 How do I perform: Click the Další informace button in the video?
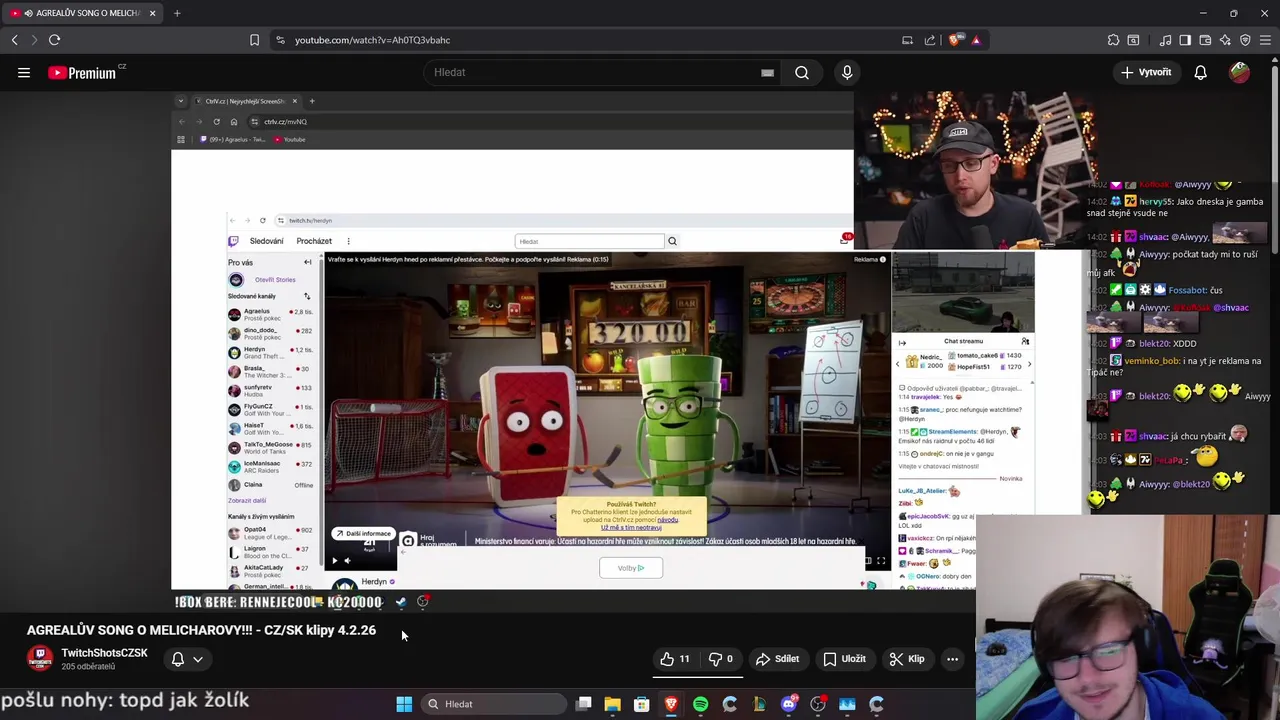pos(364,534)
